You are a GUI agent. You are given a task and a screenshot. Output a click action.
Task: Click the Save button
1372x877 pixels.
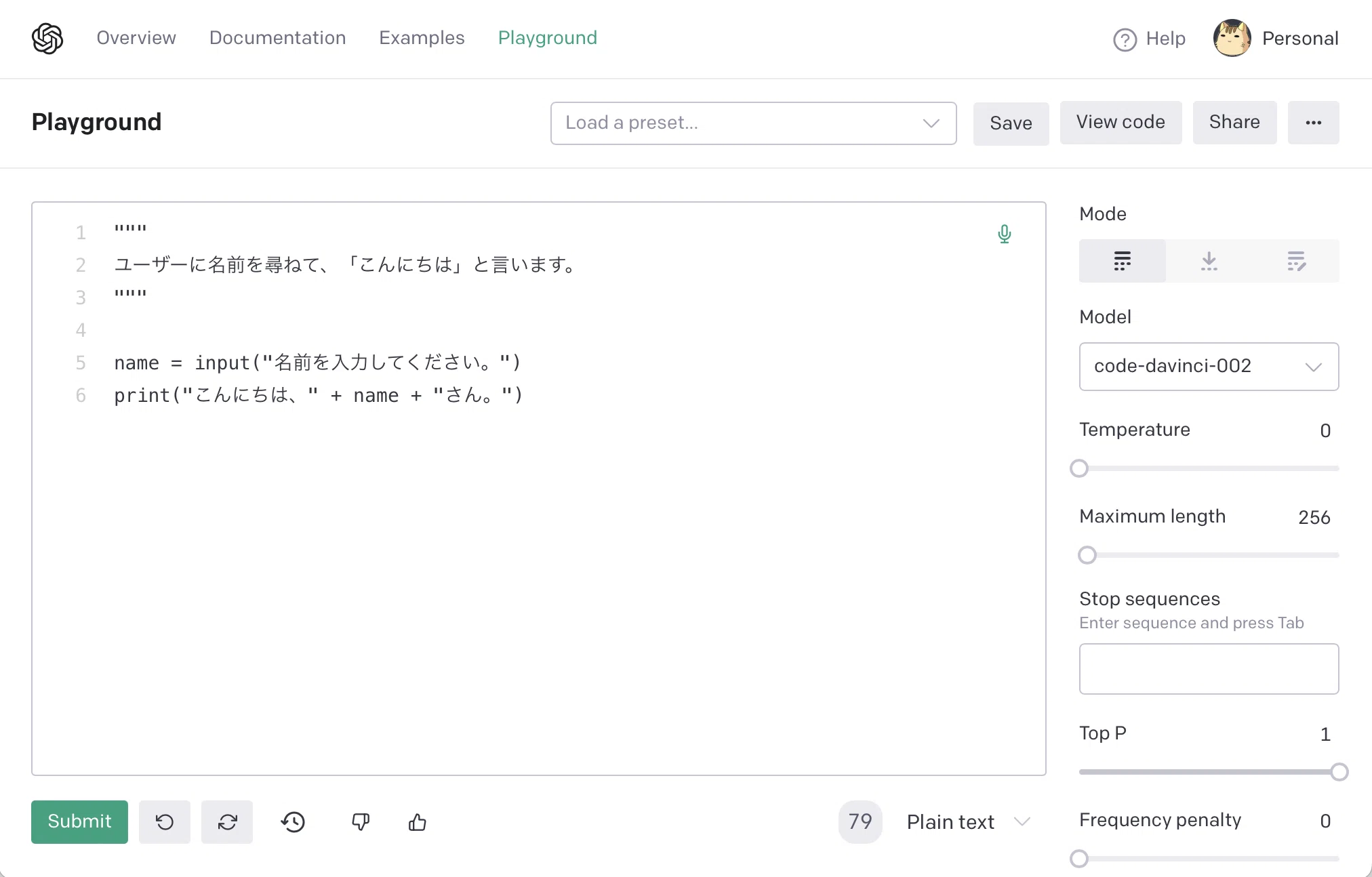(x=1011, y=123)
